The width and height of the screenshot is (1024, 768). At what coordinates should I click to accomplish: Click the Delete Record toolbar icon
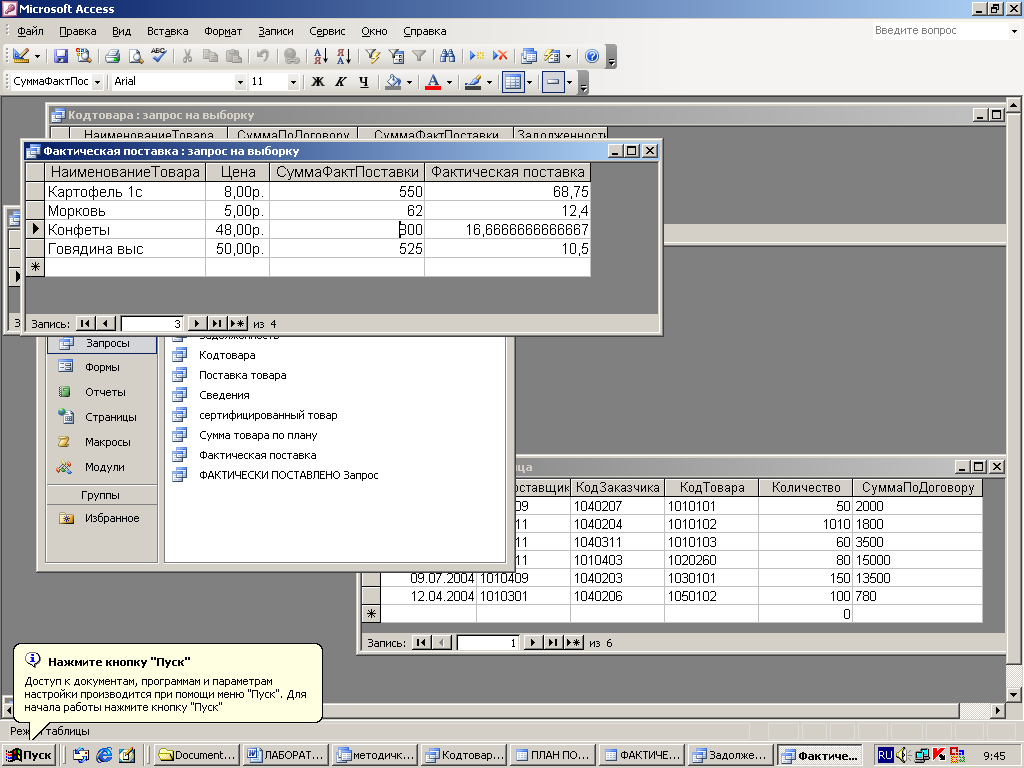coord(500,56)
